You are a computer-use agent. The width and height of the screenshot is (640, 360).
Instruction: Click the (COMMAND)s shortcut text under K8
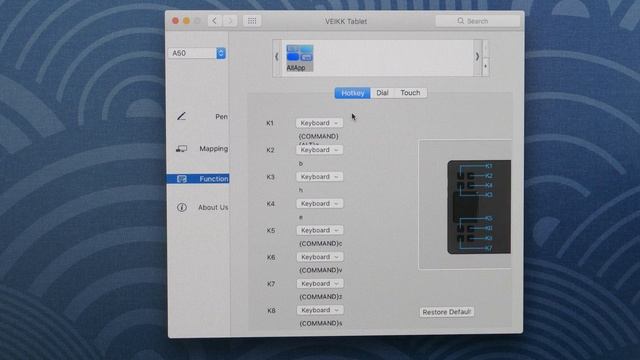click(320, 323)
